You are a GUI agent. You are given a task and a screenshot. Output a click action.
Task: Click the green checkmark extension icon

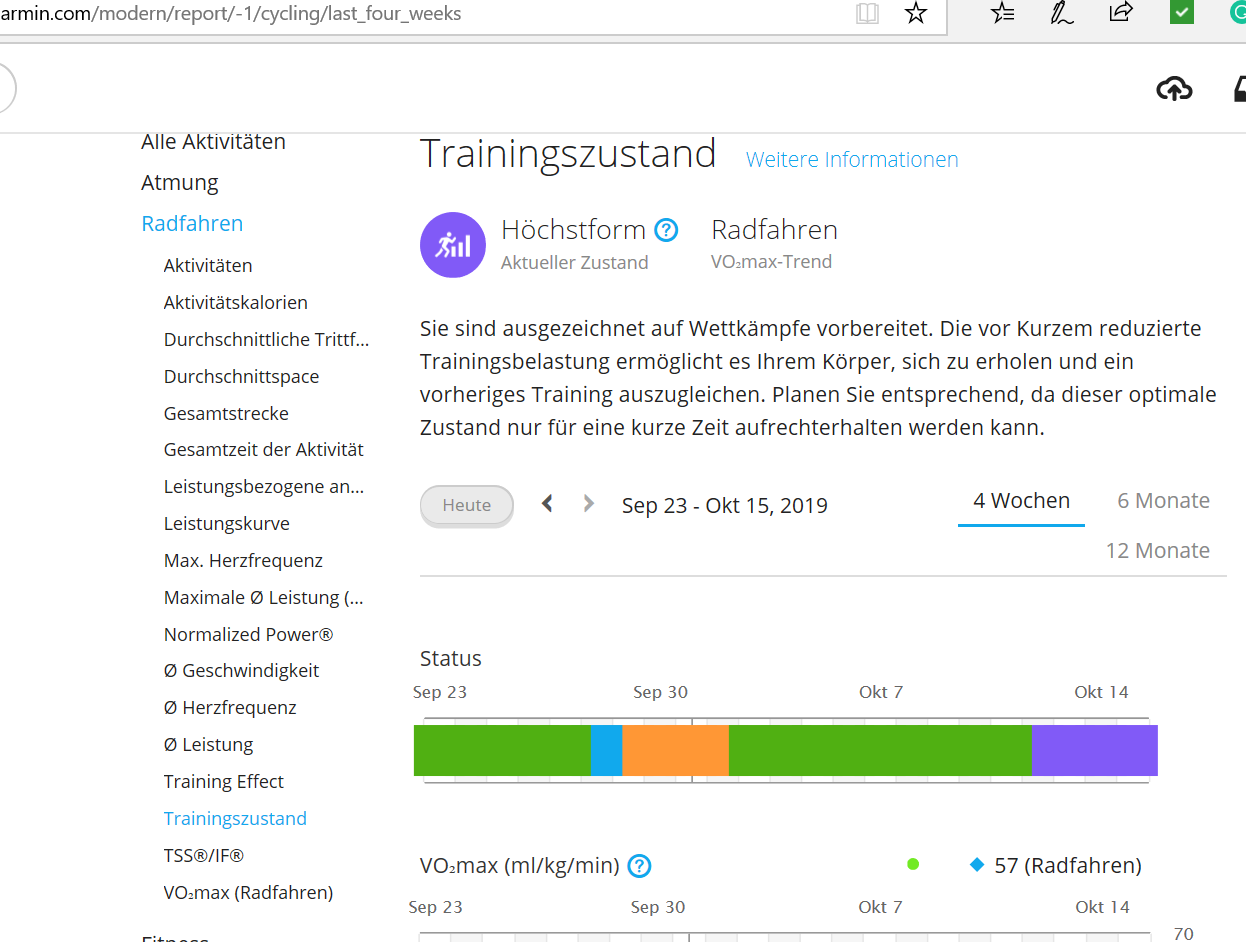(x=1182, y=13)
